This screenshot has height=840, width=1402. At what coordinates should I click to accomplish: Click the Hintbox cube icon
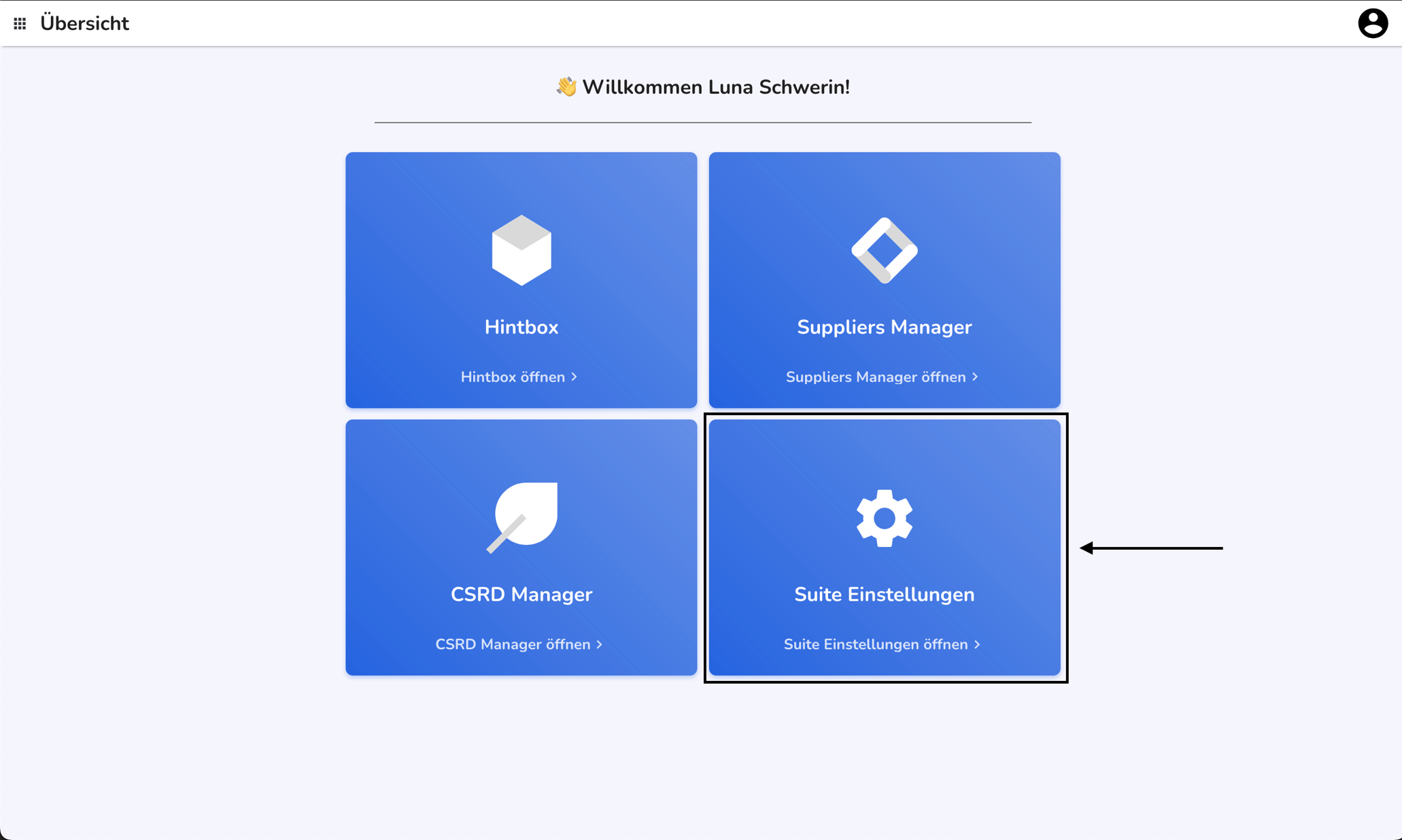tap(522, 250)
